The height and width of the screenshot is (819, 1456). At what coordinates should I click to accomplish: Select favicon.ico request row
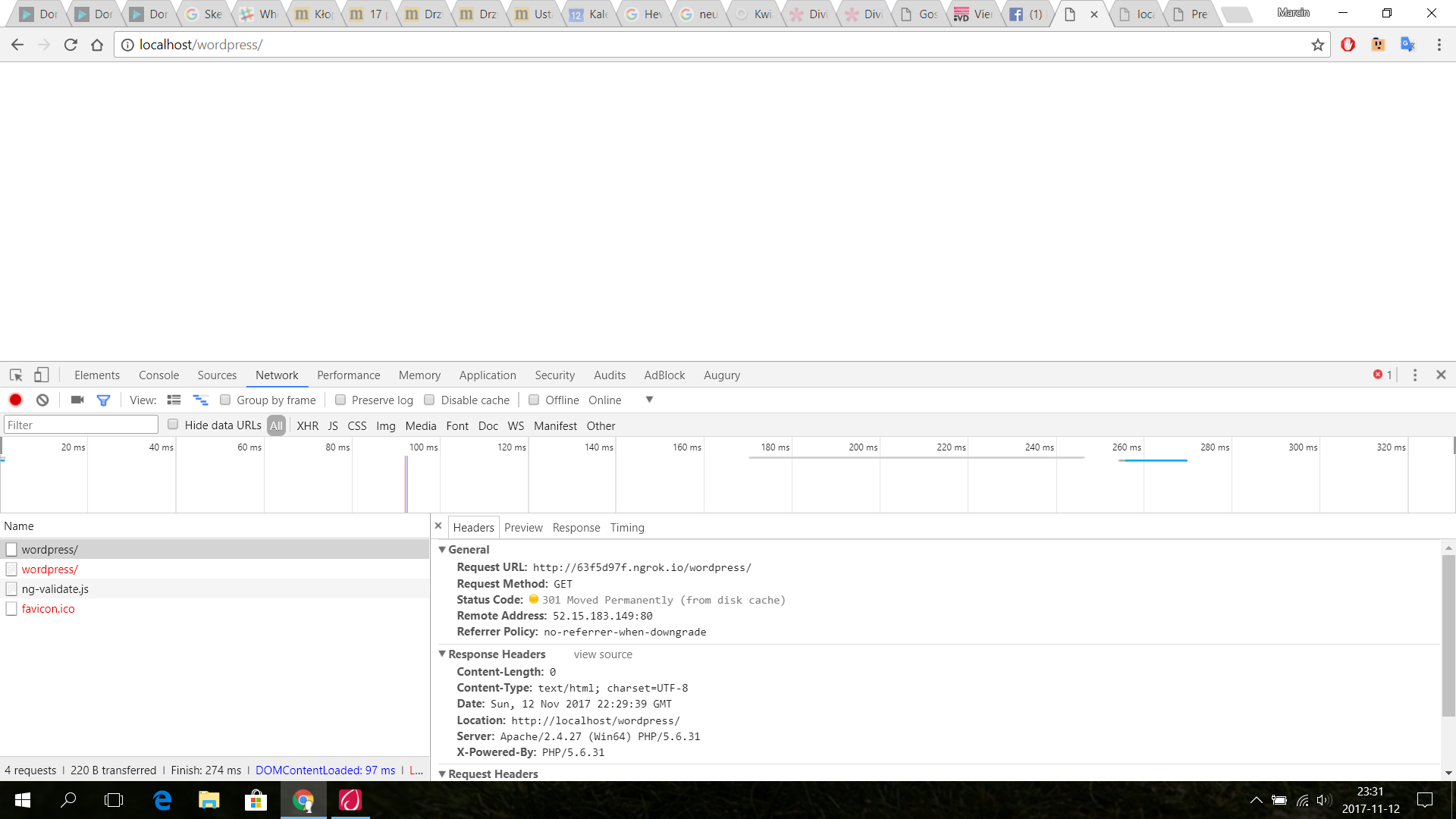215,608
